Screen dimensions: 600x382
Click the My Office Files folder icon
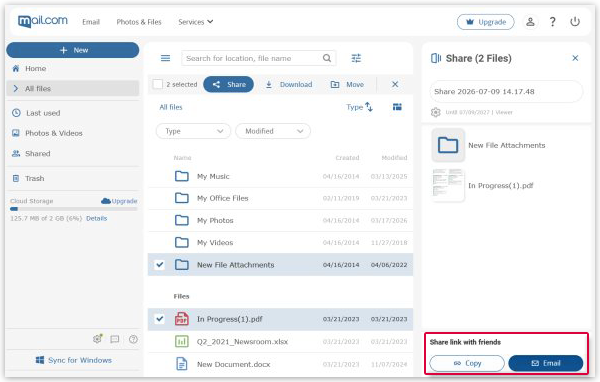(x=182, y=198)
